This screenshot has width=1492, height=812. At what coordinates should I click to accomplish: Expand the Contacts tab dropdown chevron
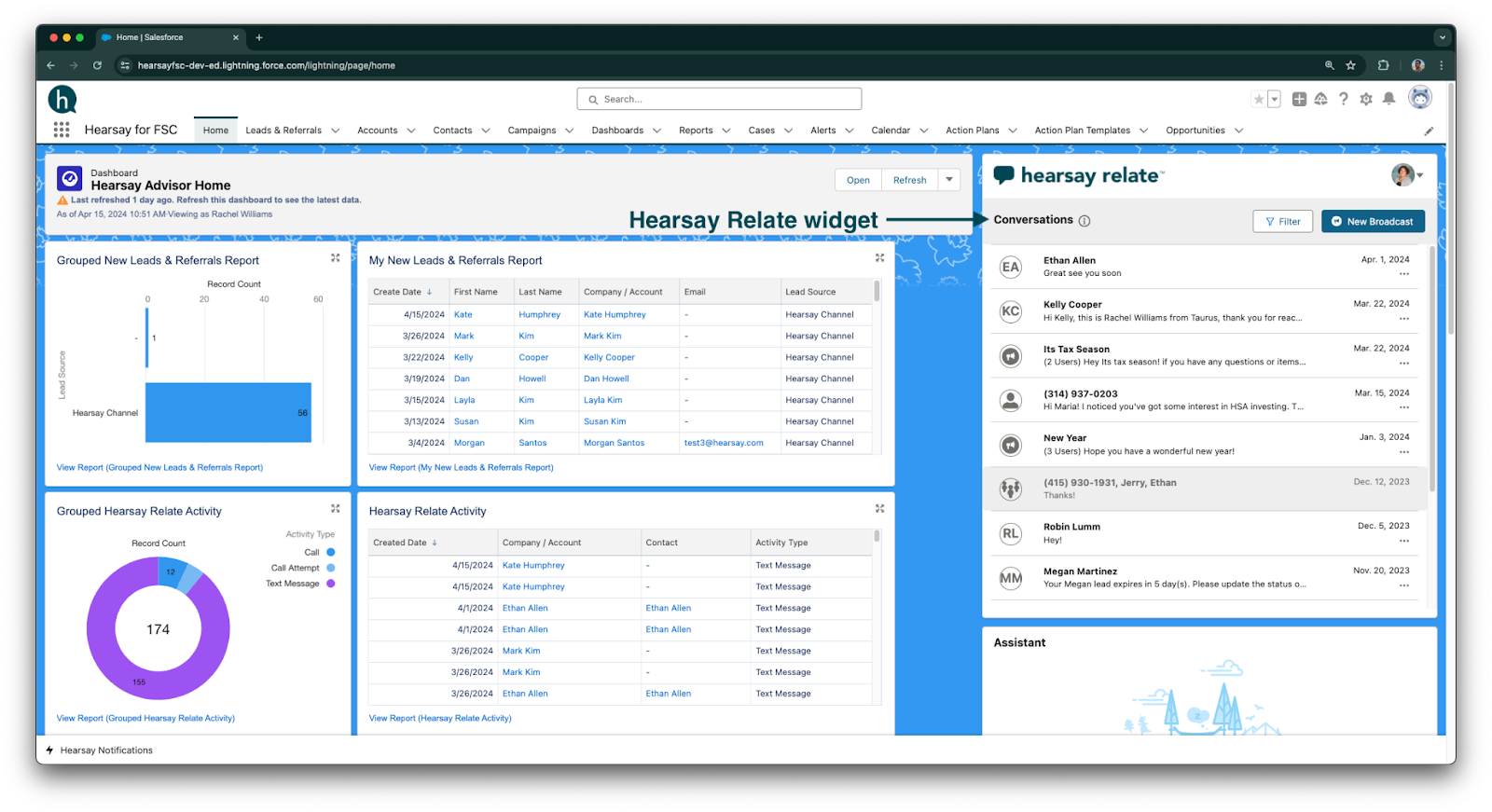pos(486,131)
